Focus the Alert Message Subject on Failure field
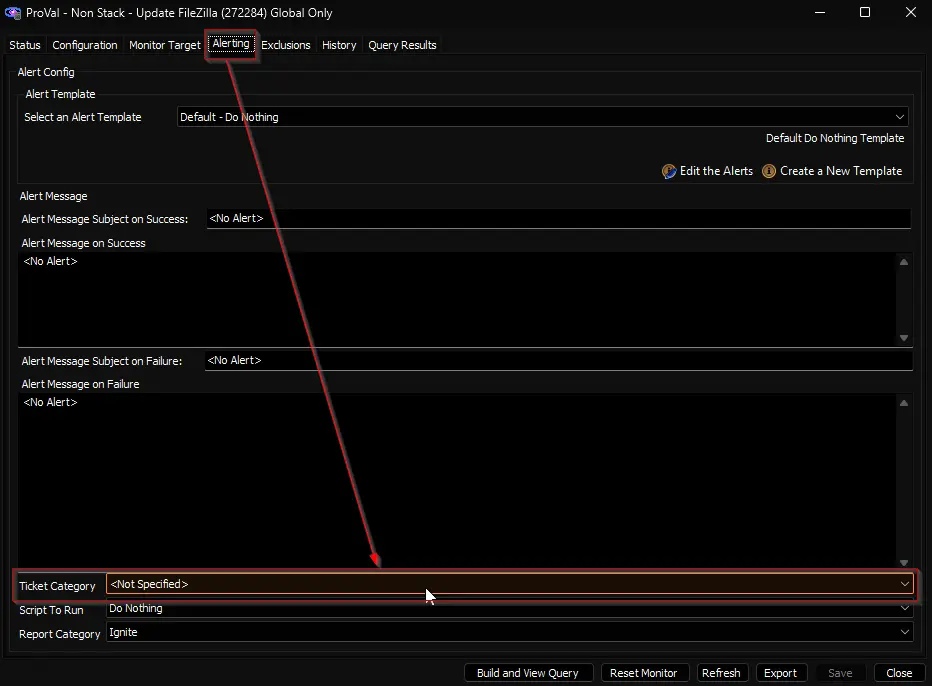 [x=558, y=360]
